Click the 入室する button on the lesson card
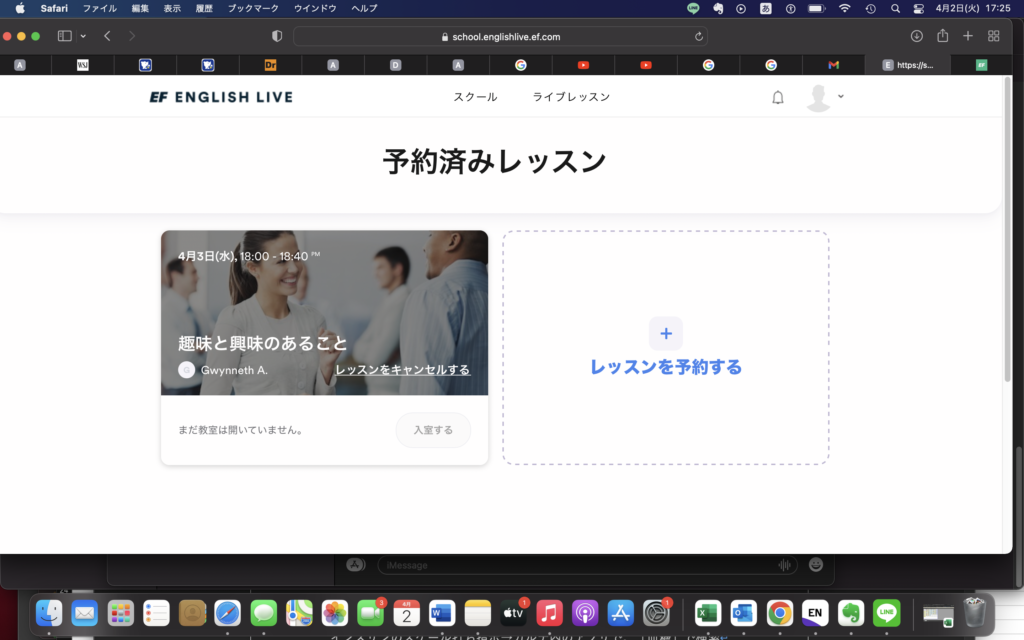The height and width of the screenshot is (640, 1024). point(433,430)
